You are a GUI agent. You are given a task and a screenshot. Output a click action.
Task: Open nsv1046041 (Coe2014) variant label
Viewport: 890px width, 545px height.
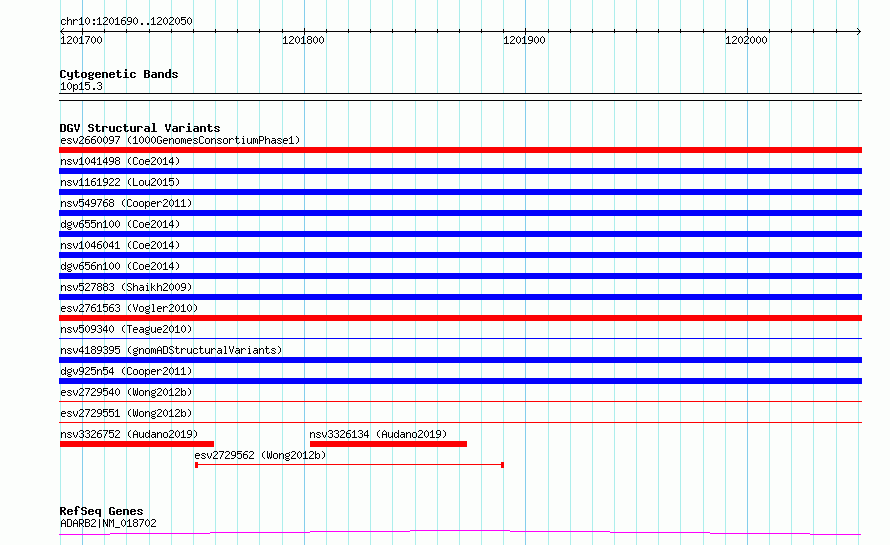coord(120,245)
